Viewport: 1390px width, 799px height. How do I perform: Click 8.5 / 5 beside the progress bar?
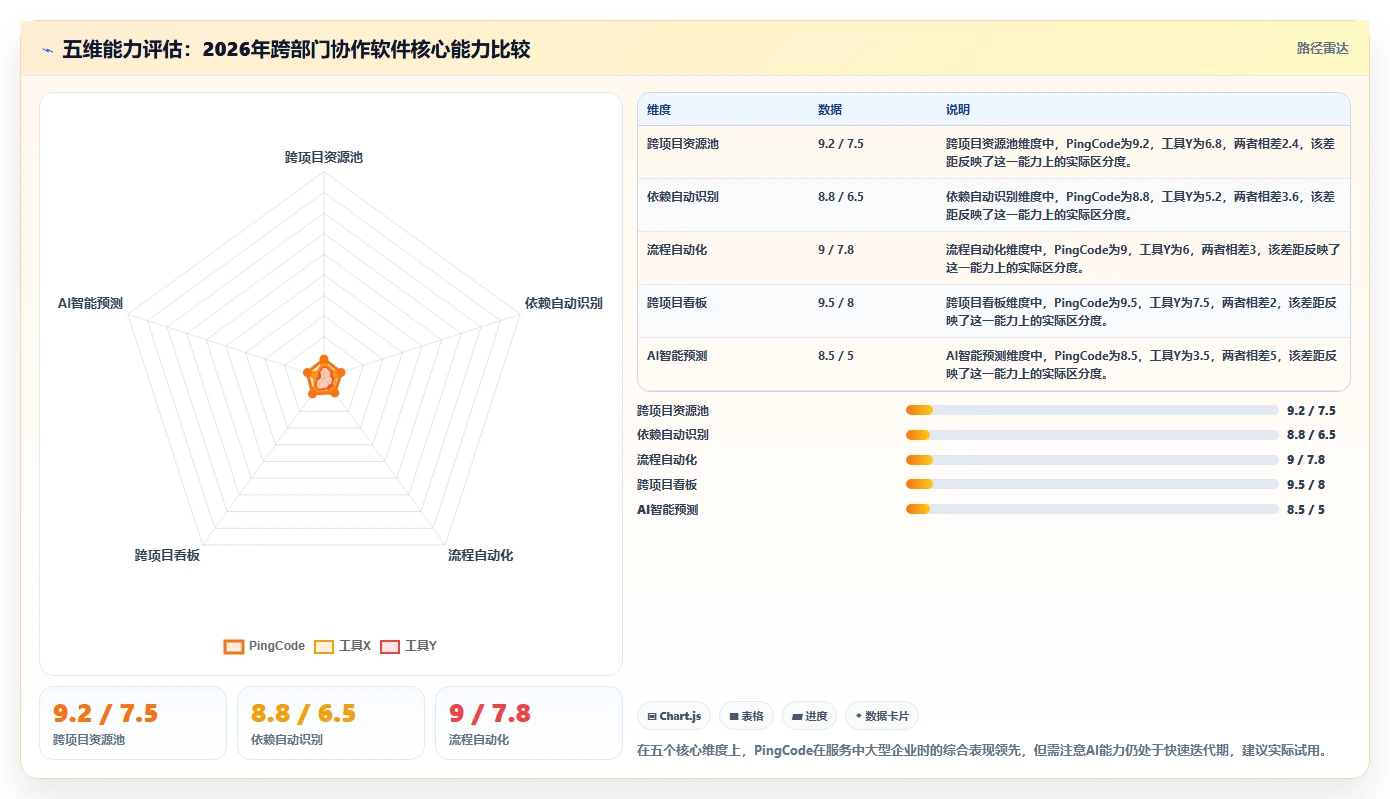click(x=1306, y=509)
